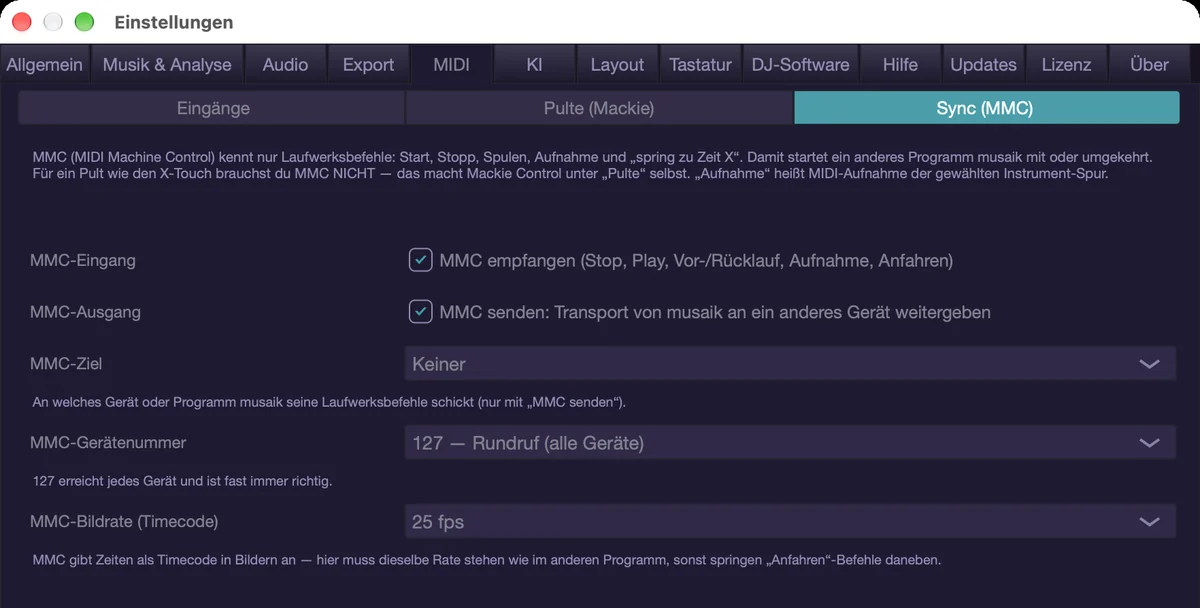This screenshot has height=608, width=1200.
Task: Open the MMC-Ziel dropdown showing Keiner
Action: (x=790, y=364)
